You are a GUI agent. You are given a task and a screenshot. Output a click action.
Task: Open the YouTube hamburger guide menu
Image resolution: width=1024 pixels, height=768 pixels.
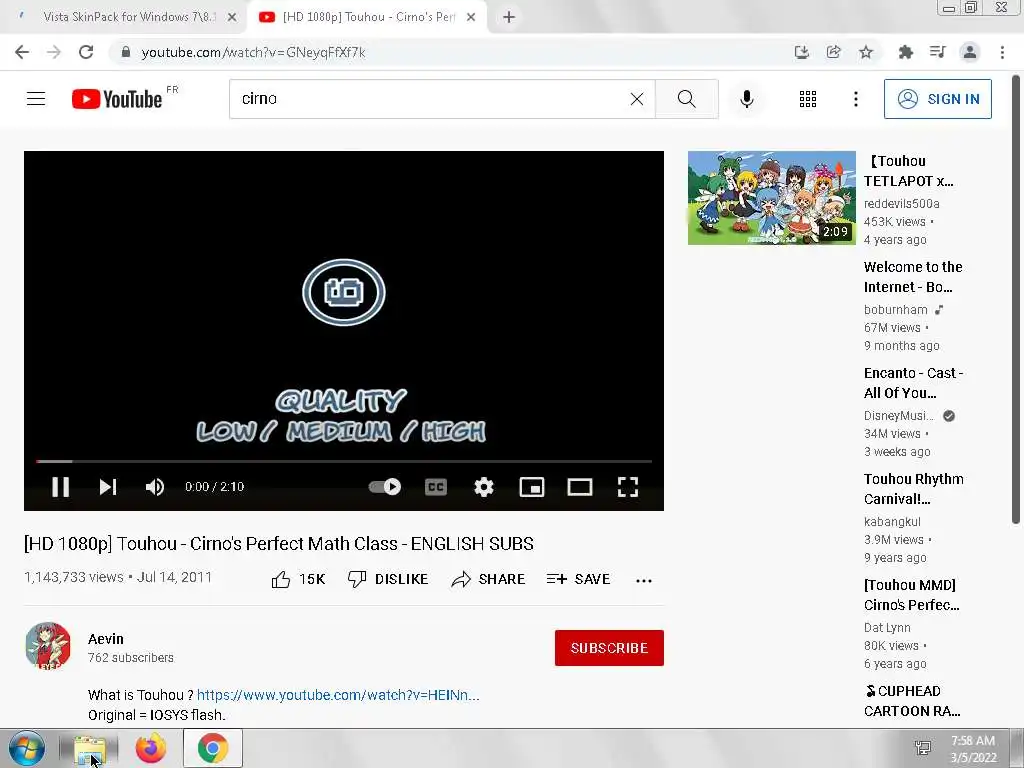pos(36,99)
